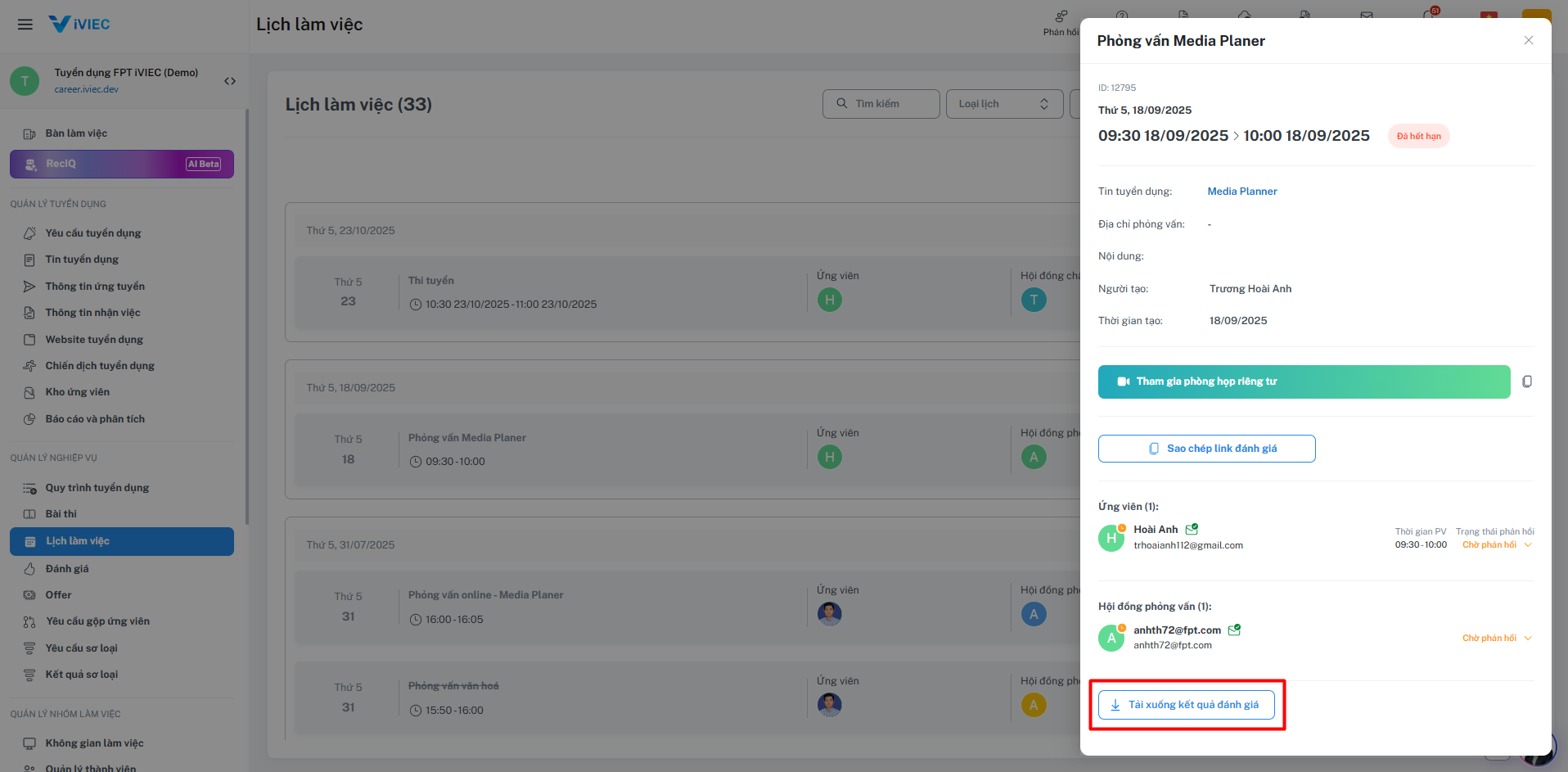Click Tải xuống kết quả đánh giá button
This screenshot has width=1568, height=772.
1187,705
